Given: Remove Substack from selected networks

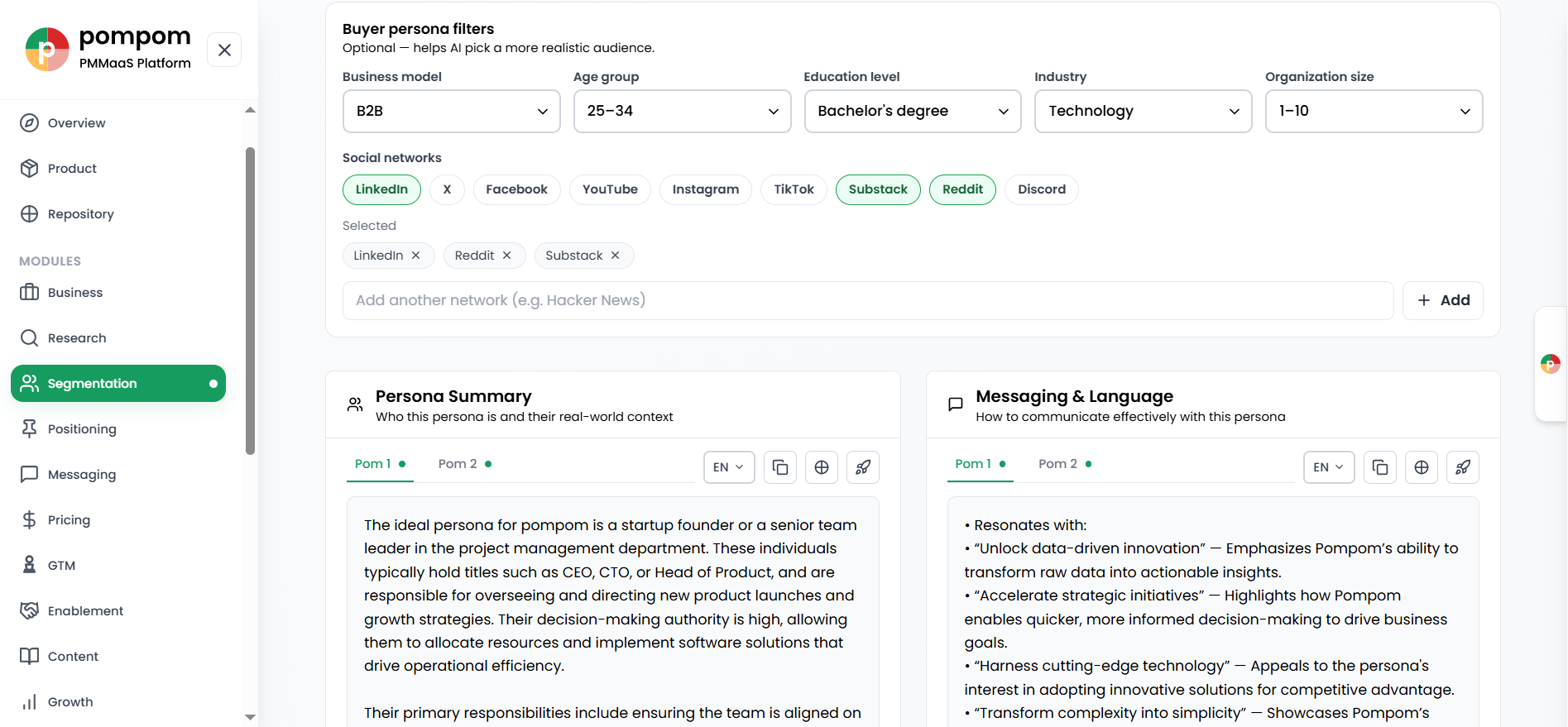Looking at the screenshot, I should pyautogui.click(x=616, y=256).
